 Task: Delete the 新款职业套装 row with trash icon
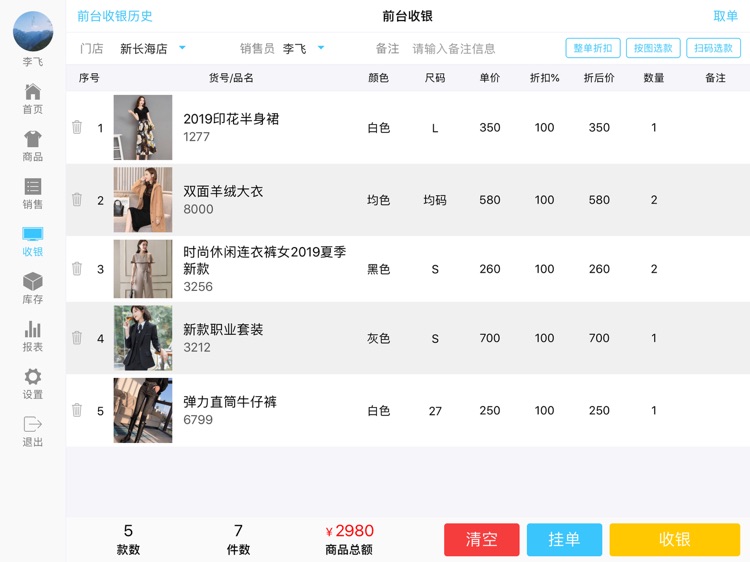coord(77,338)
